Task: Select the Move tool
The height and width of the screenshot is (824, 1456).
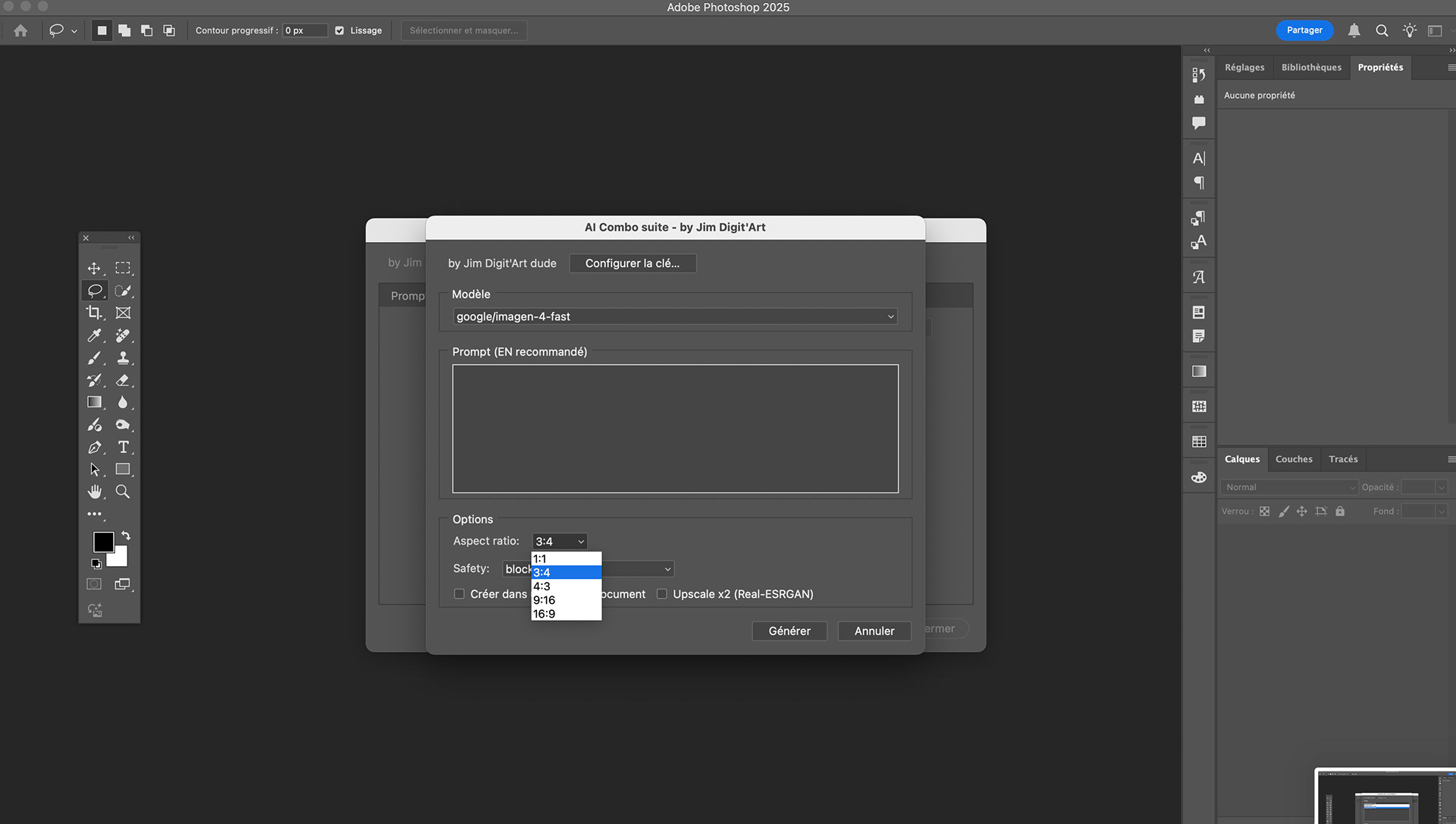Action: tap(94, 269)
